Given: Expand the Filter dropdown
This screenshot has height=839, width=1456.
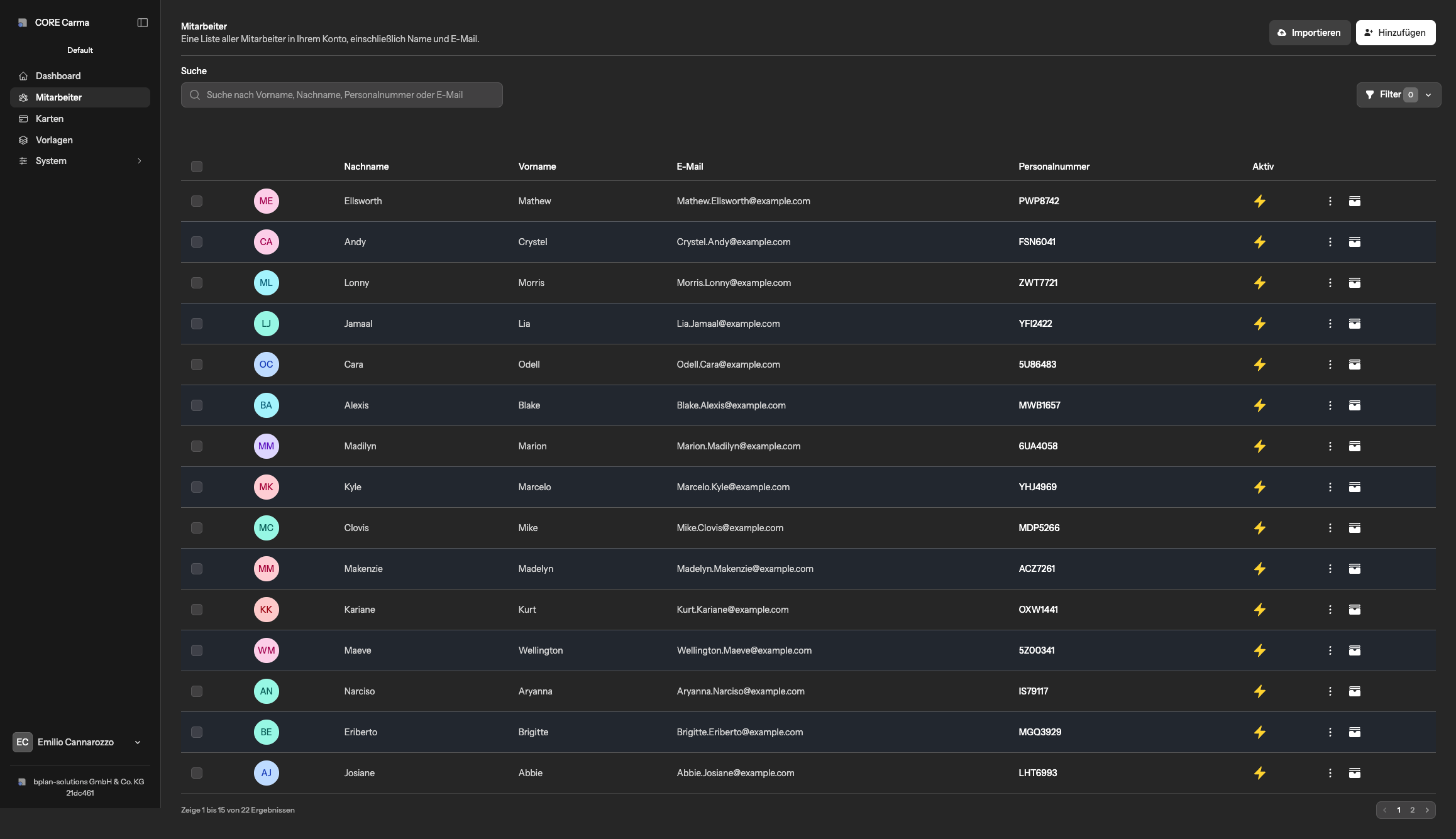Looking at the screenshot, I should [1428, 94].
